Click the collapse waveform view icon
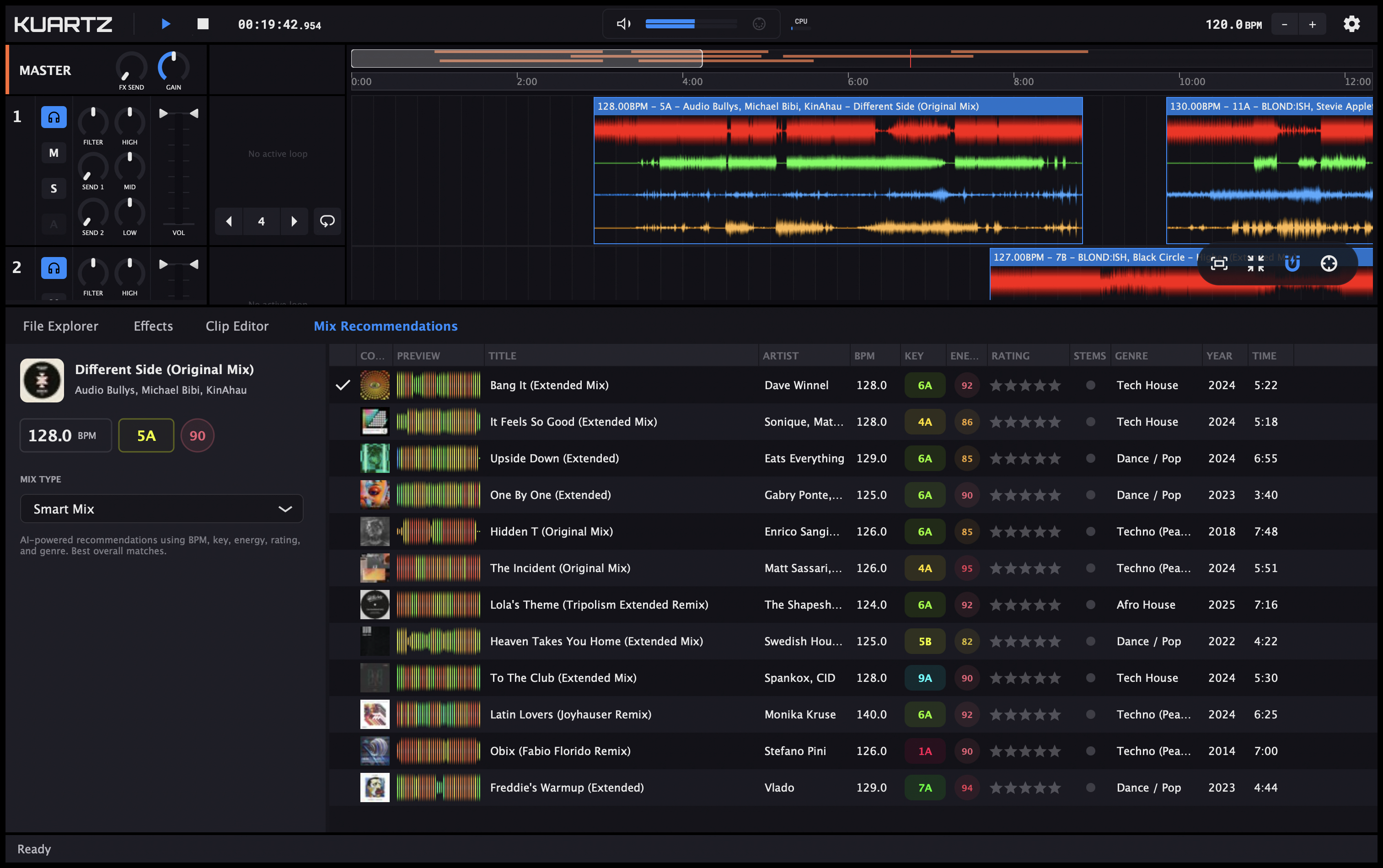 click(x=1256, y=263)
